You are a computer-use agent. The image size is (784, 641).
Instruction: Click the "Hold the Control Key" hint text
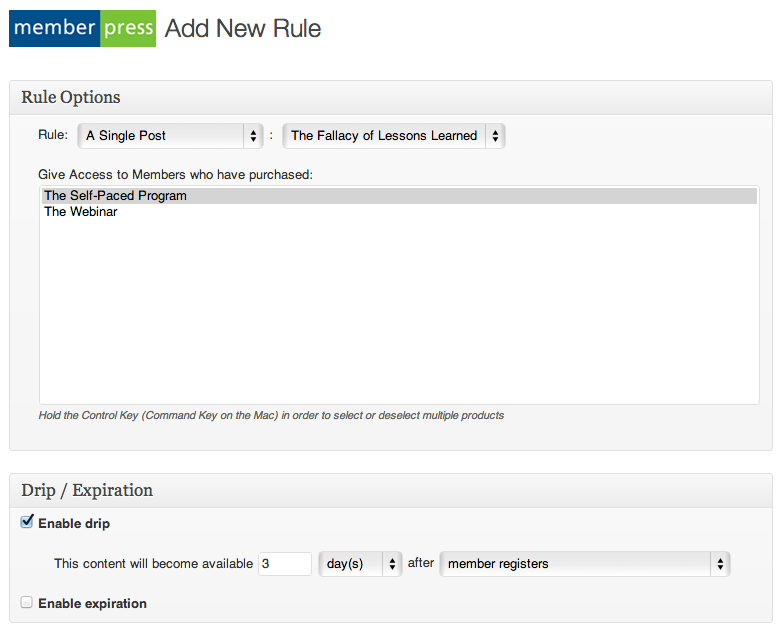pyautogui.click(x=270, y=415)
